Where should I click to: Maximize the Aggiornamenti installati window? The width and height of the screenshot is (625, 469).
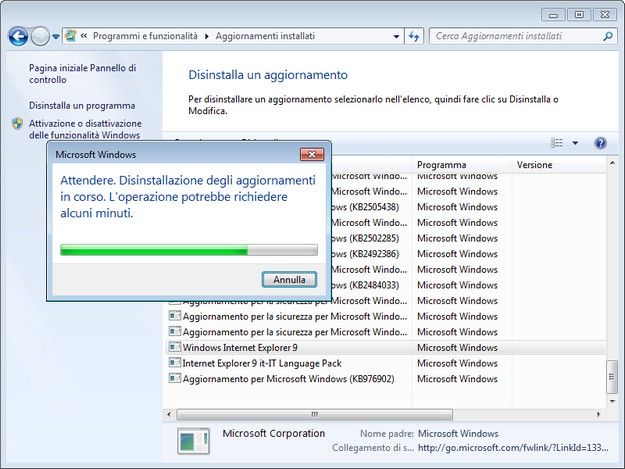pos(579,15)
